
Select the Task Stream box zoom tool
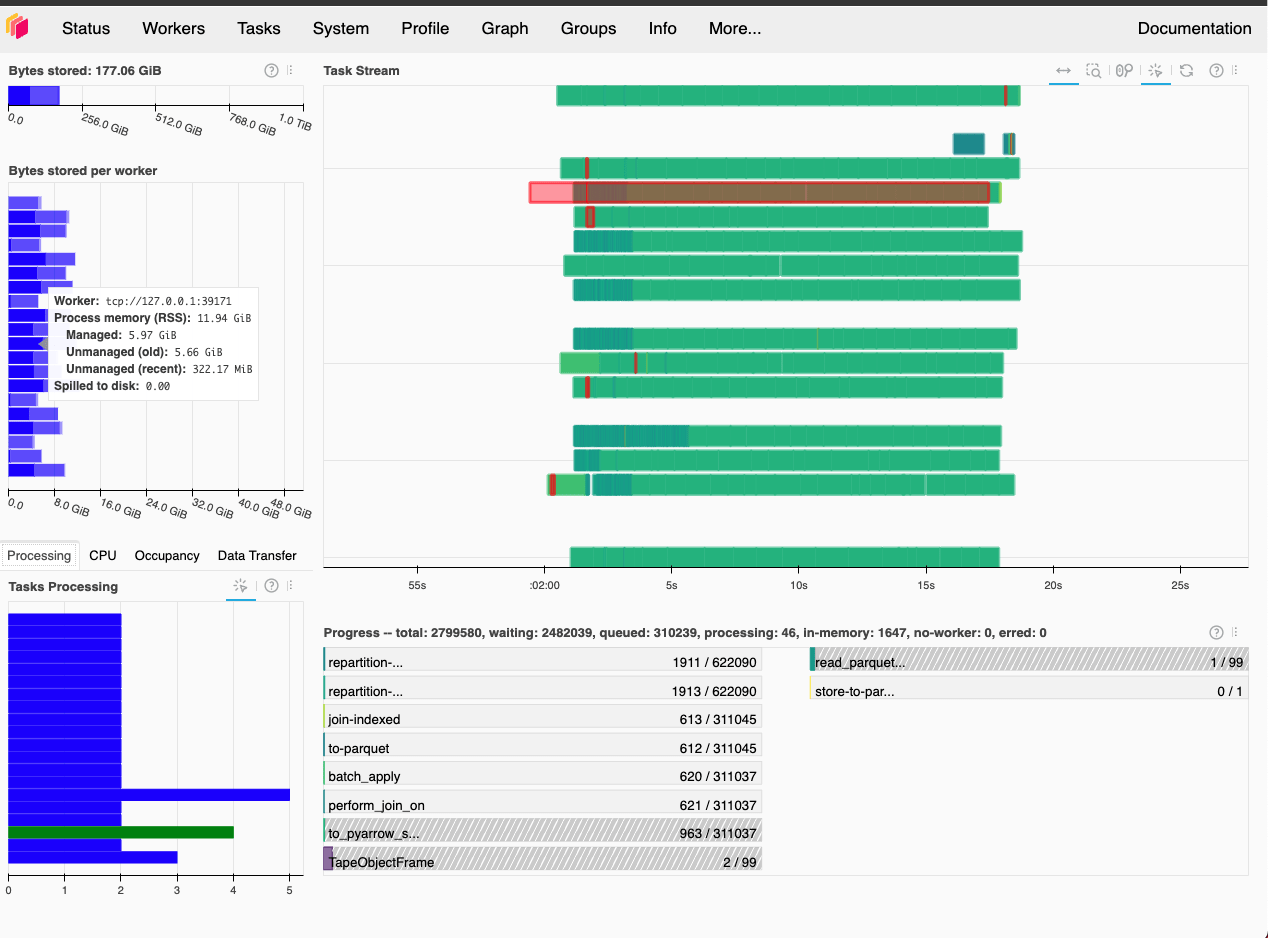click(1094, 71)
